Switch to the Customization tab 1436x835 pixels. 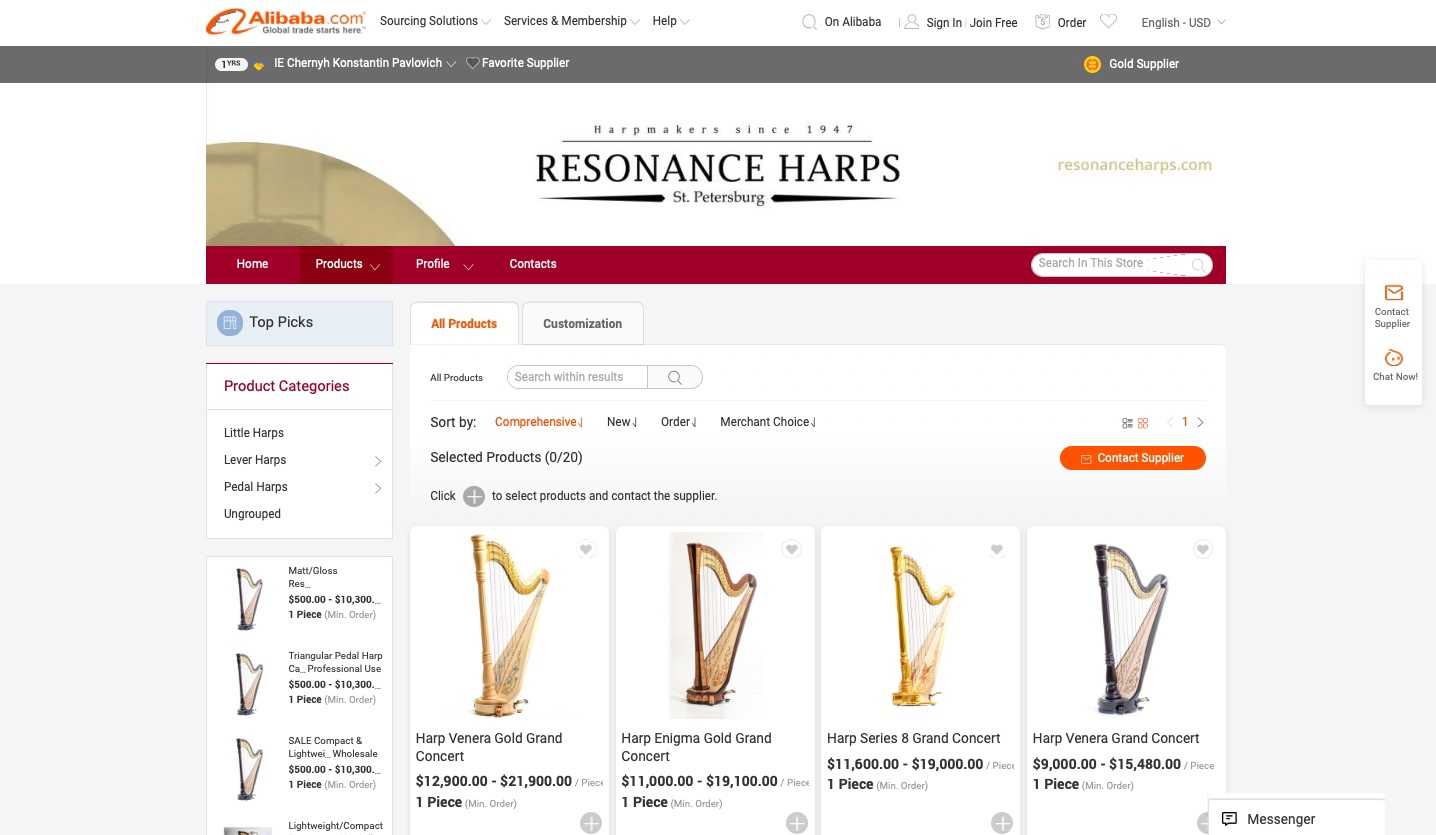coord(583,323)
